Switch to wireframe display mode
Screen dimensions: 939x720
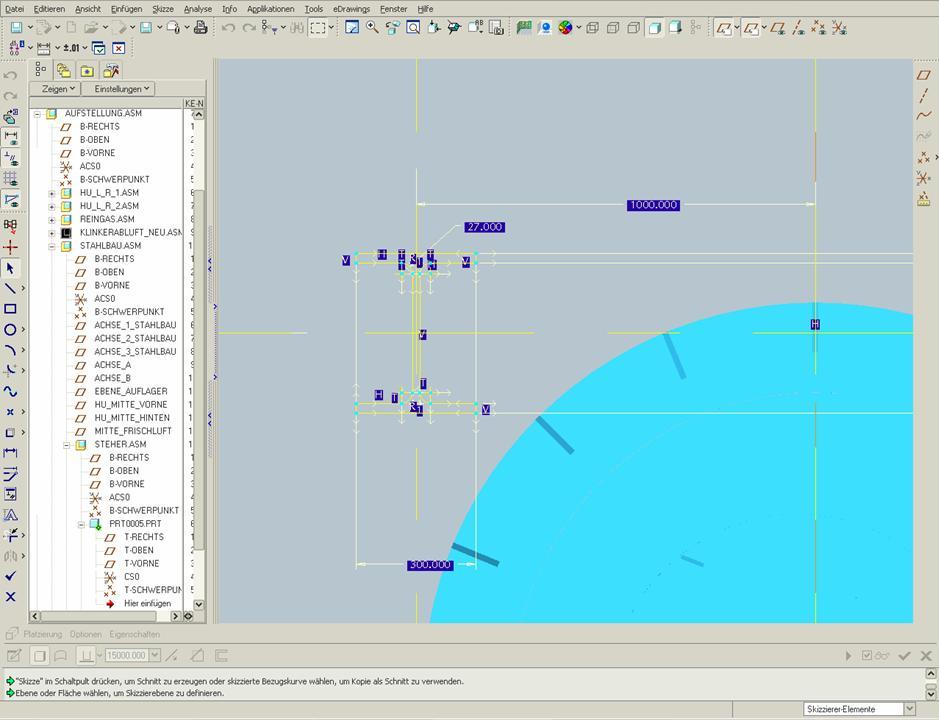(x=592, y=28)
